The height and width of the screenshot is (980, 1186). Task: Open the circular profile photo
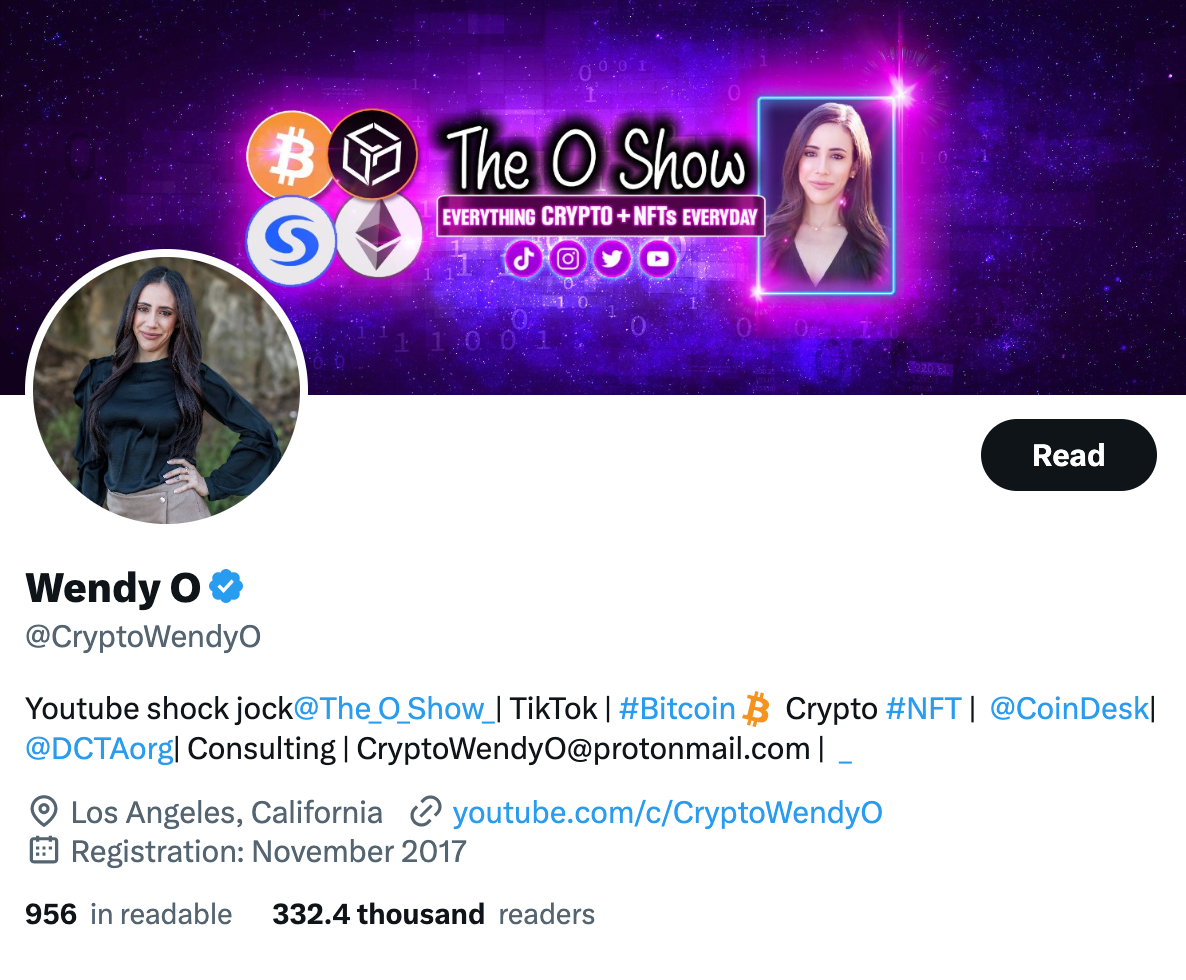(x=166, y=390)
